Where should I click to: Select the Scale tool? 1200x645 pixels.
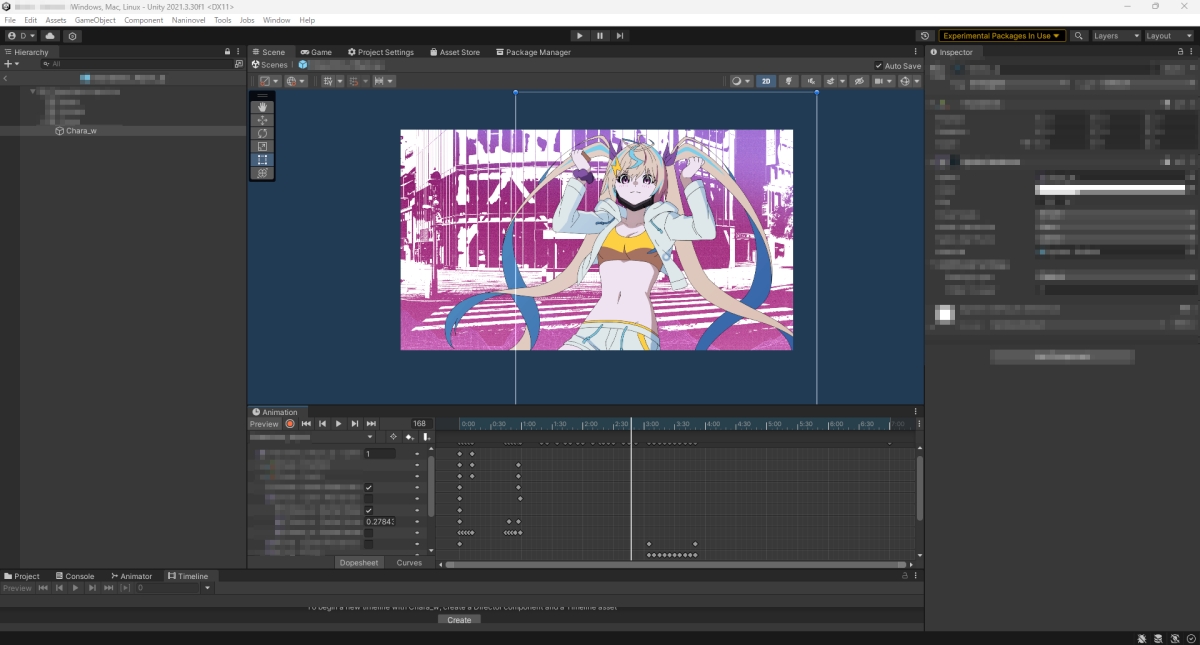coord(263,146)
